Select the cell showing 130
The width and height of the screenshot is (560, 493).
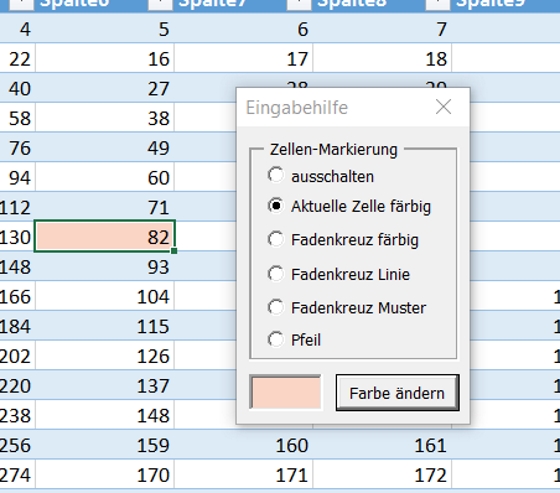coord(17,236)
